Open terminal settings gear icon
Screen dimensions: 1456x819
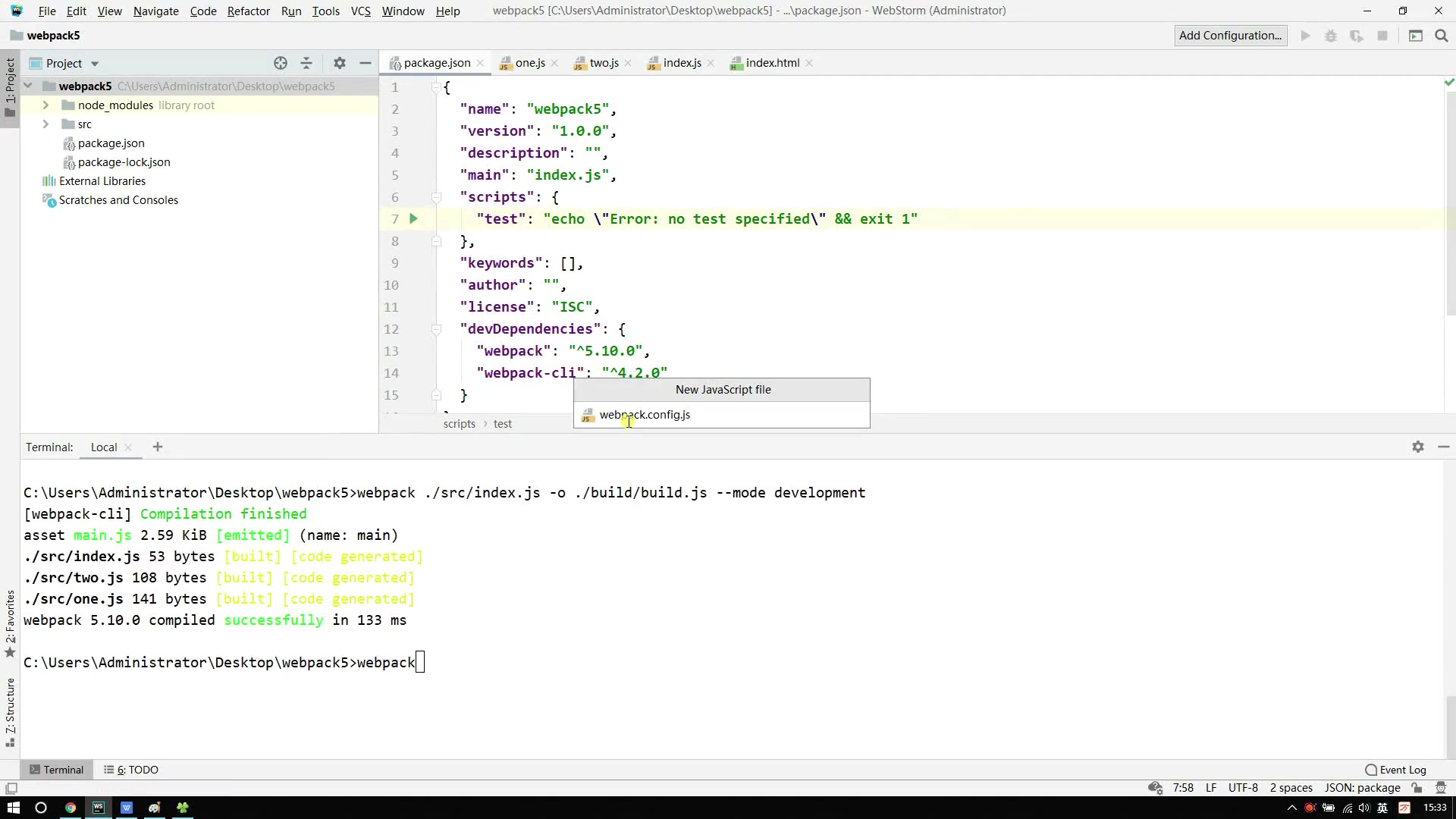coord(1418,447)
